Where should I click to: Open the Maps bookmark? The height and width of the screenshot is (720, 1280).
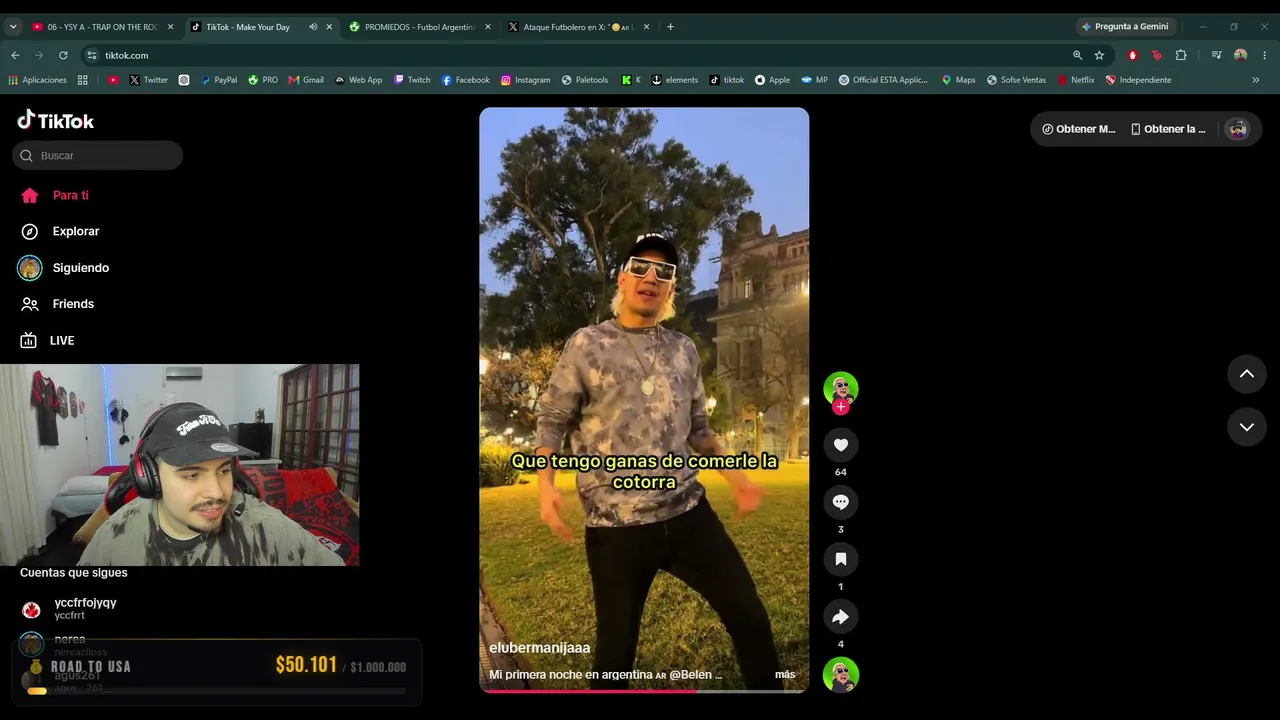(x=958, y=80)
